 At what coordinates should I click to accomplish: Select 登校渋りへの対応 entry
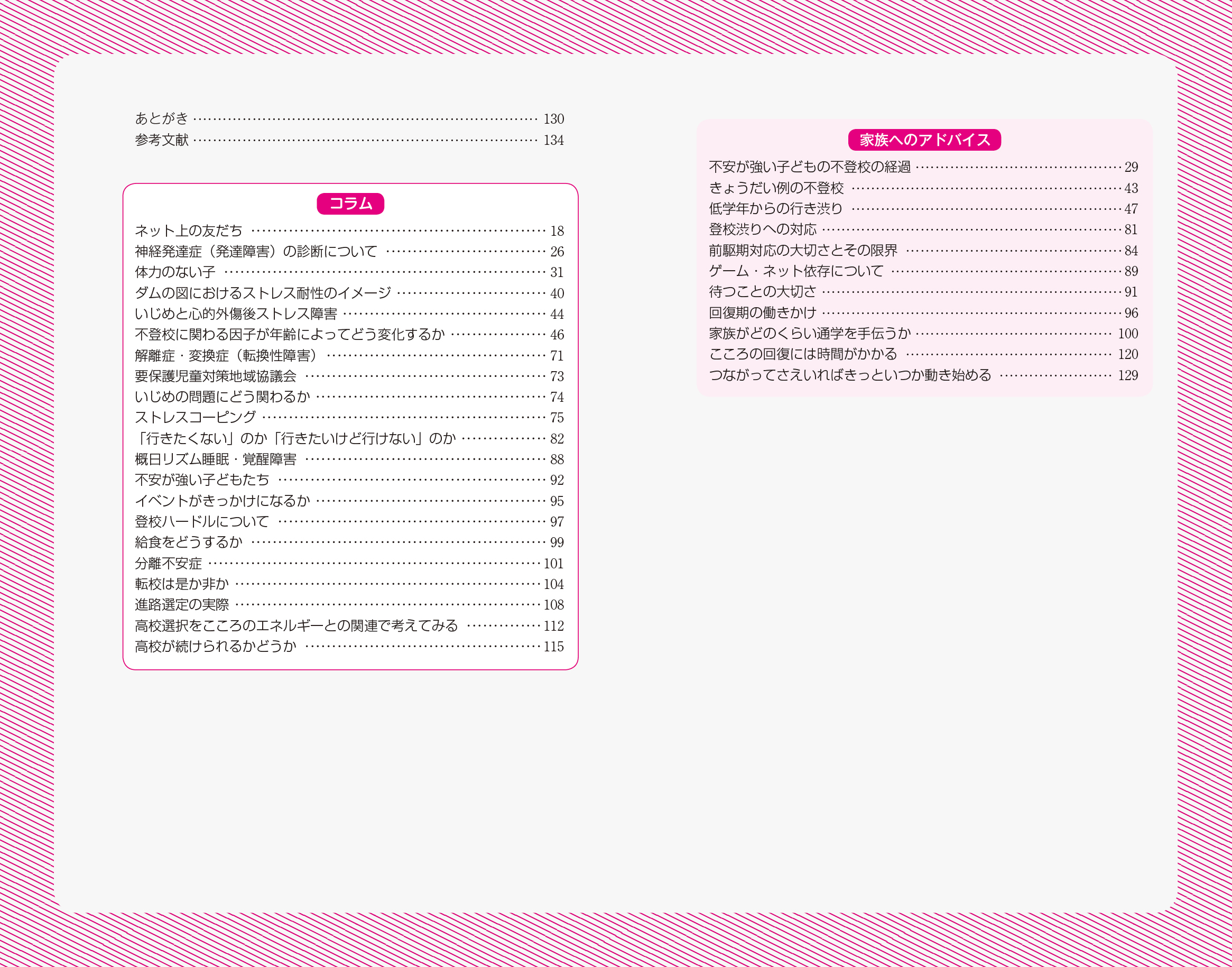pyautogui.click(x=923, y=229)
